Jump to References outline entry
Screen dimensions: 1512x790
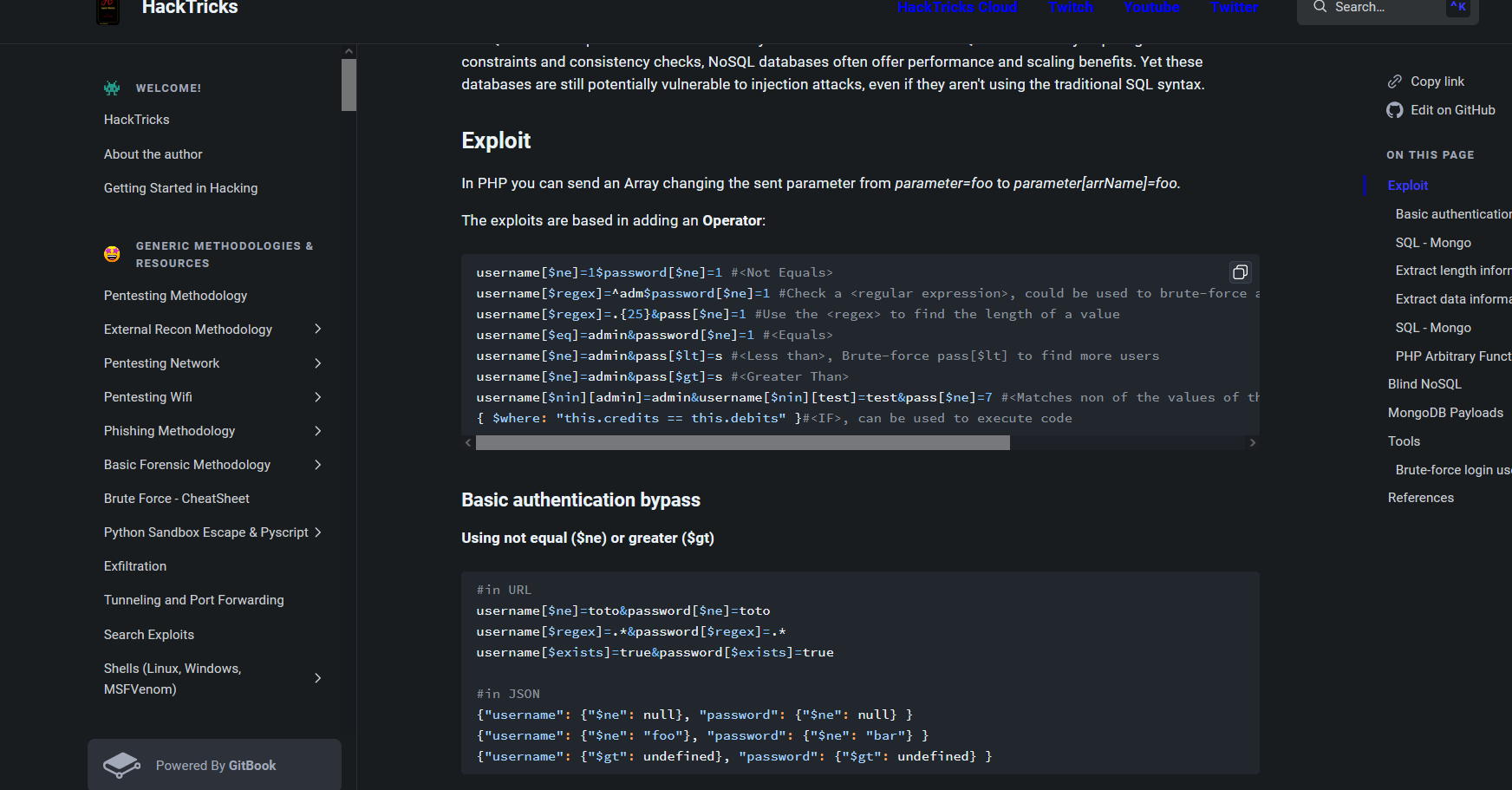click(x=1420, y=498)
